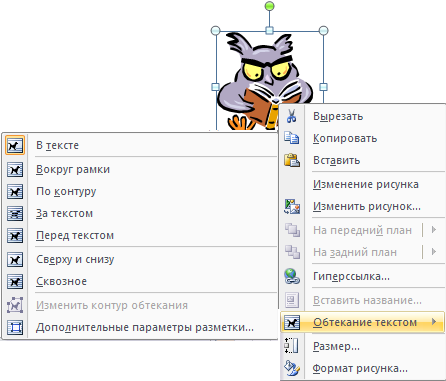Click 'Вырезать' in context menu
446x381 pixels.
click(x=363, y=116)
